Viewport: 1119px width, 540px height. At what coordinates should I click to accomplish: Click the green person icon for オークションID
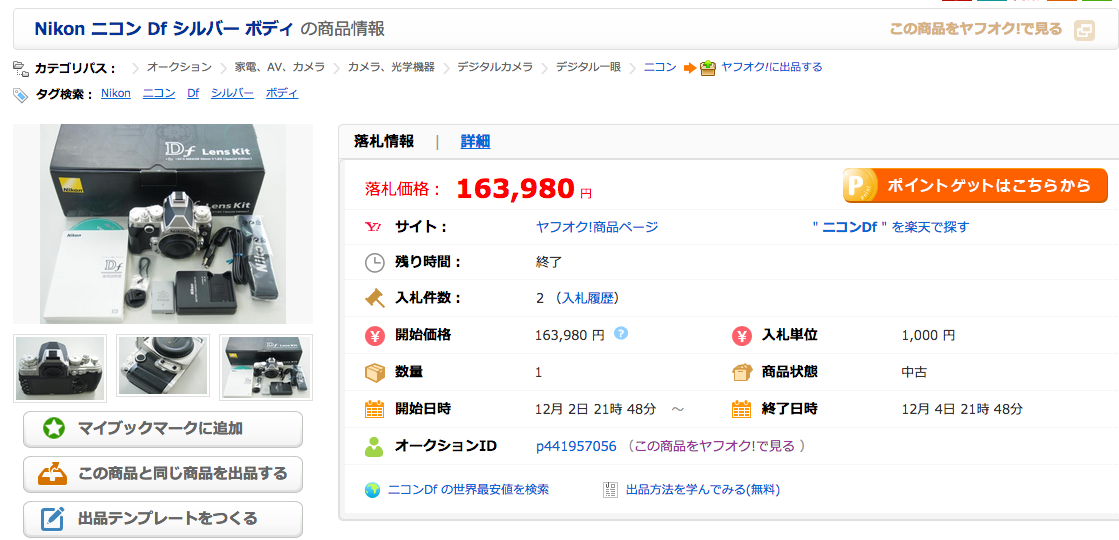click(x=375, y=447)
